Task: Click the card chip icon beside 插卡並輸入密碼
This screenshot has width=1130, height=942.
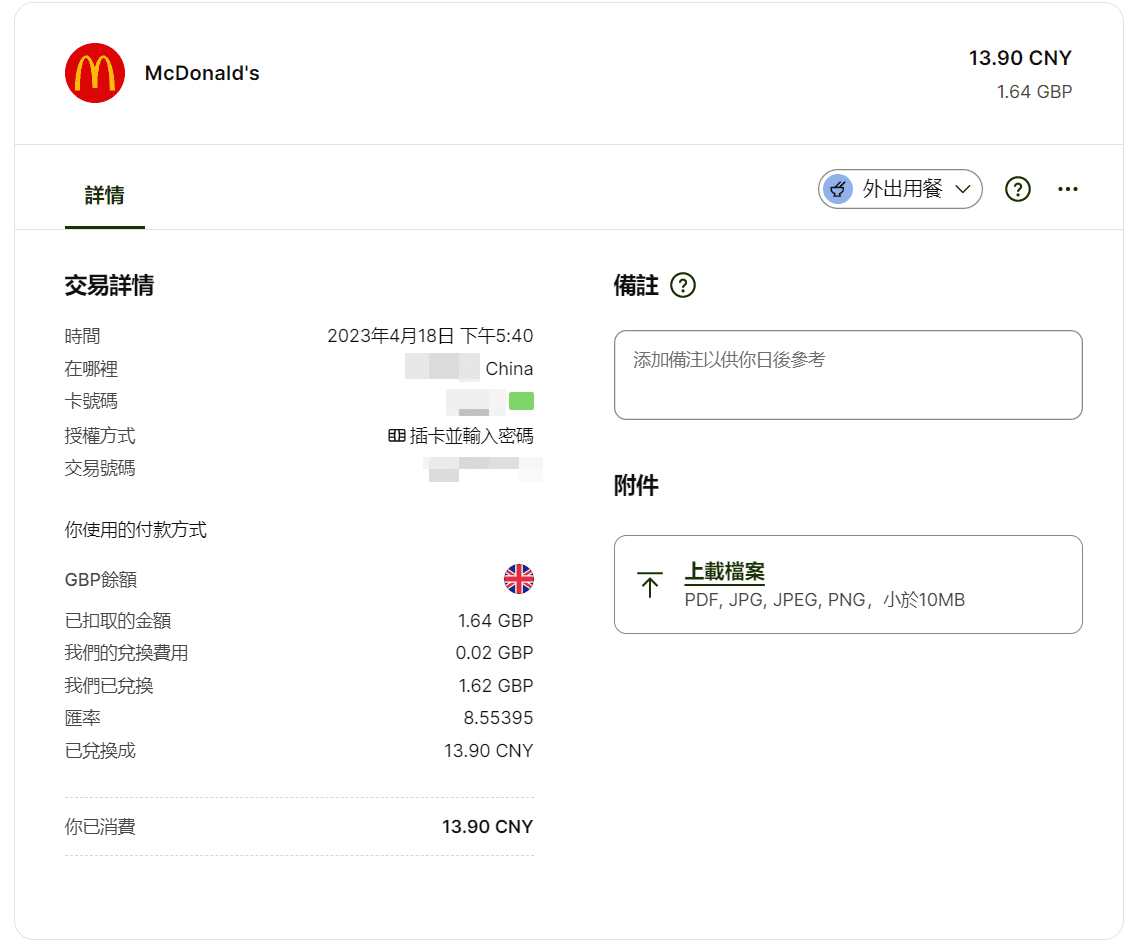Action: 396,435
